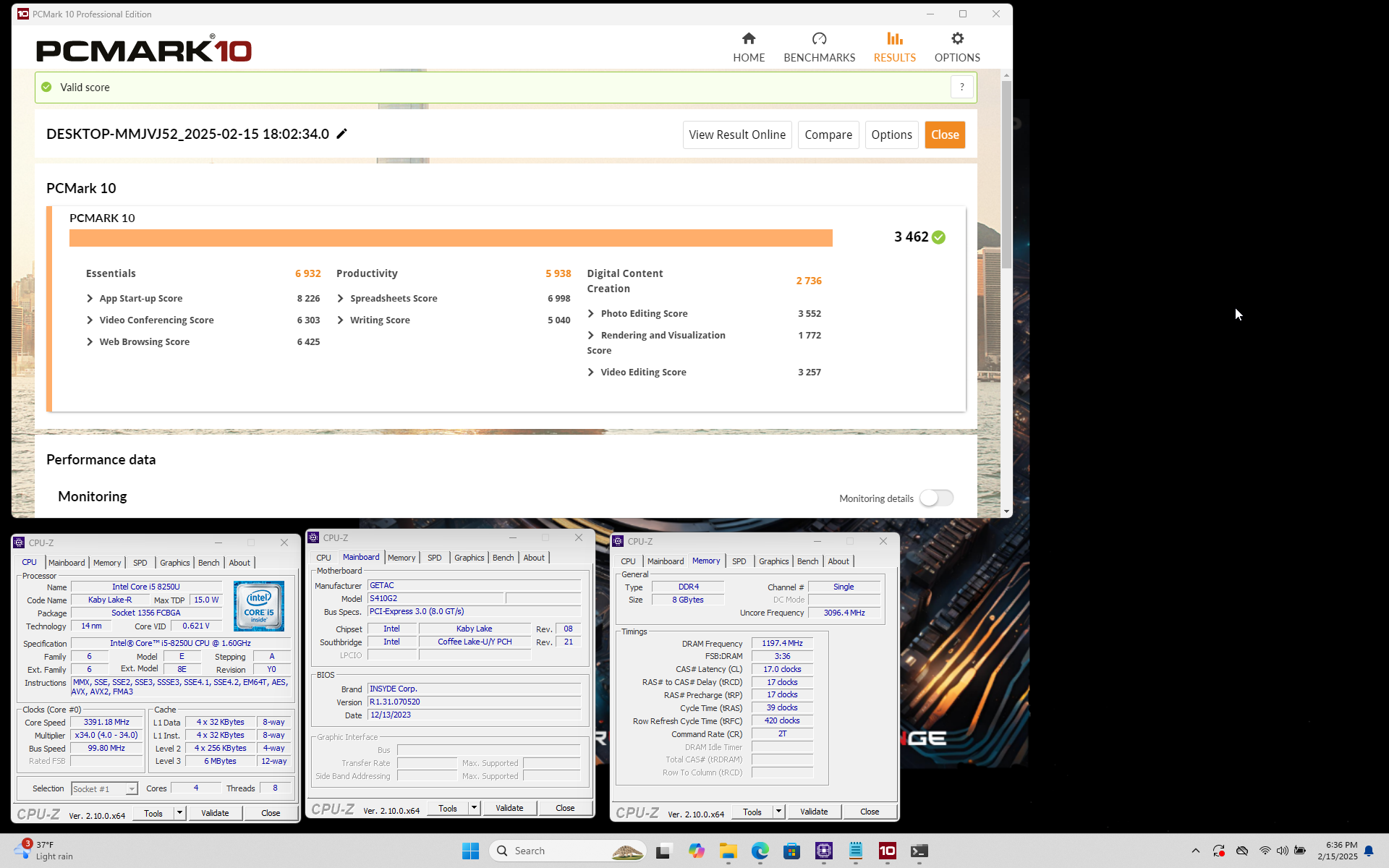Open Bench tab in the left CPU-Z window

pos(208,562)
